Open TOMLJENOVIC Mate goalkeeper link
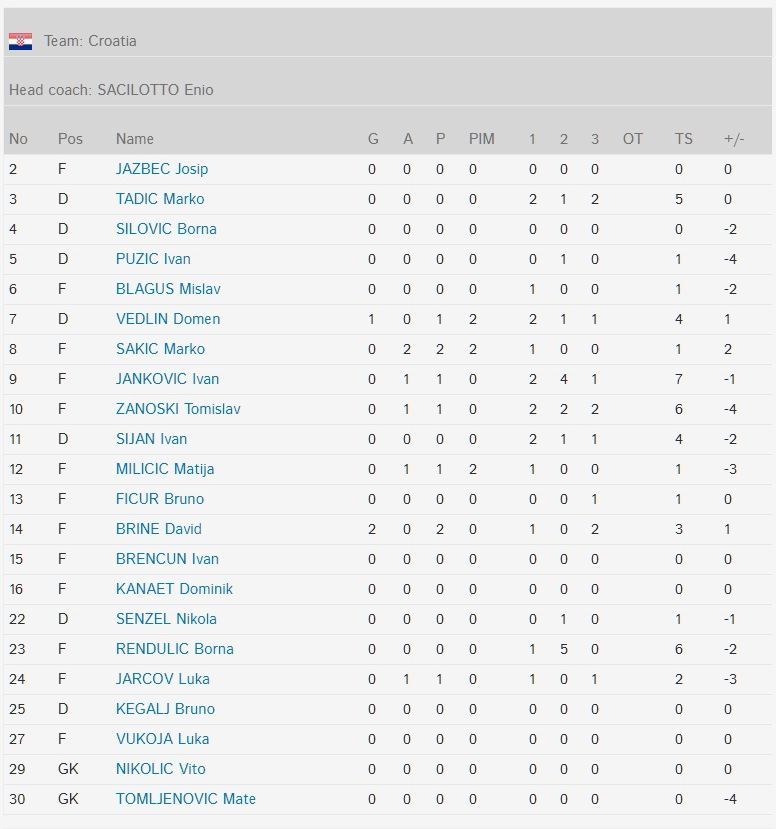The image size is (776, 829). point(185,799)
